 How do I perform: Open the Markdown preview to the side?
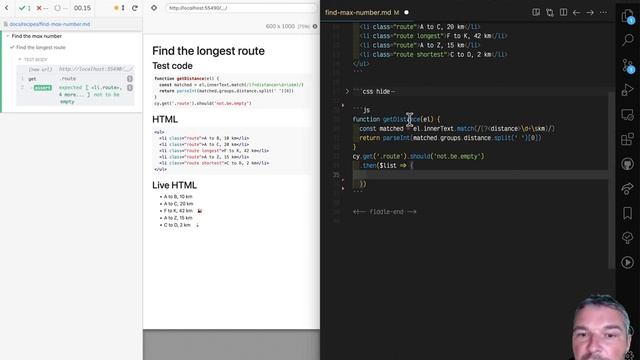point(536,13)
